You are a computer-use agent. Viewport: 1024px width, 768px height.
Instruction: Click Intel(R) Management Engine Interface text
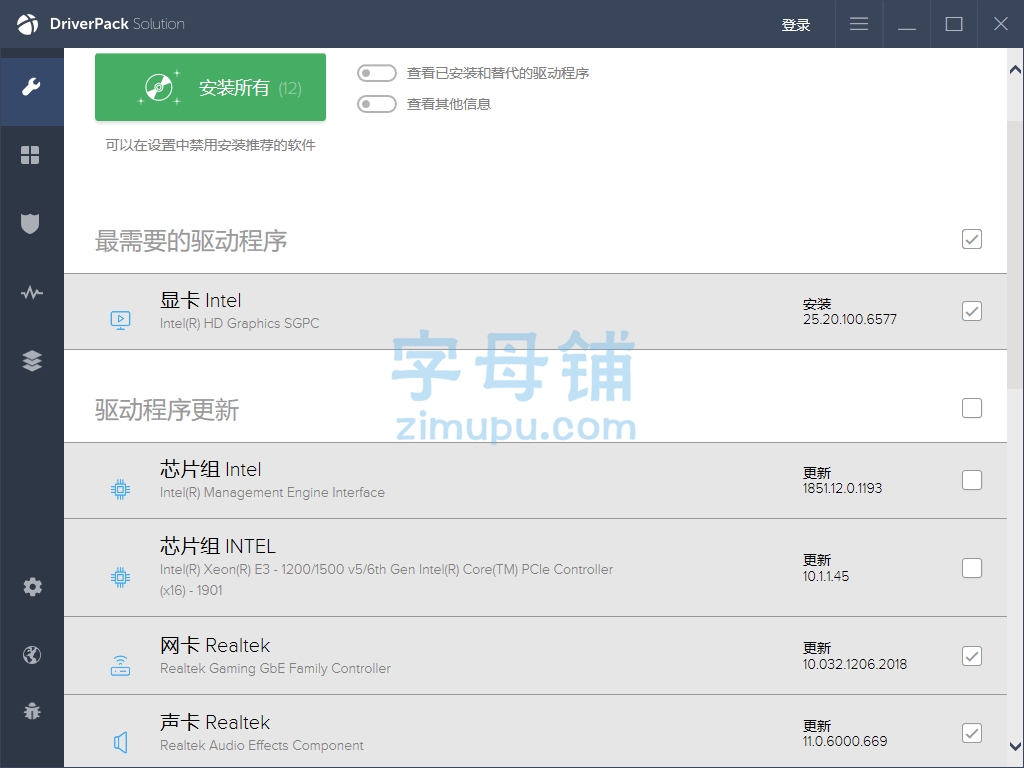click(x=272, y=492)
